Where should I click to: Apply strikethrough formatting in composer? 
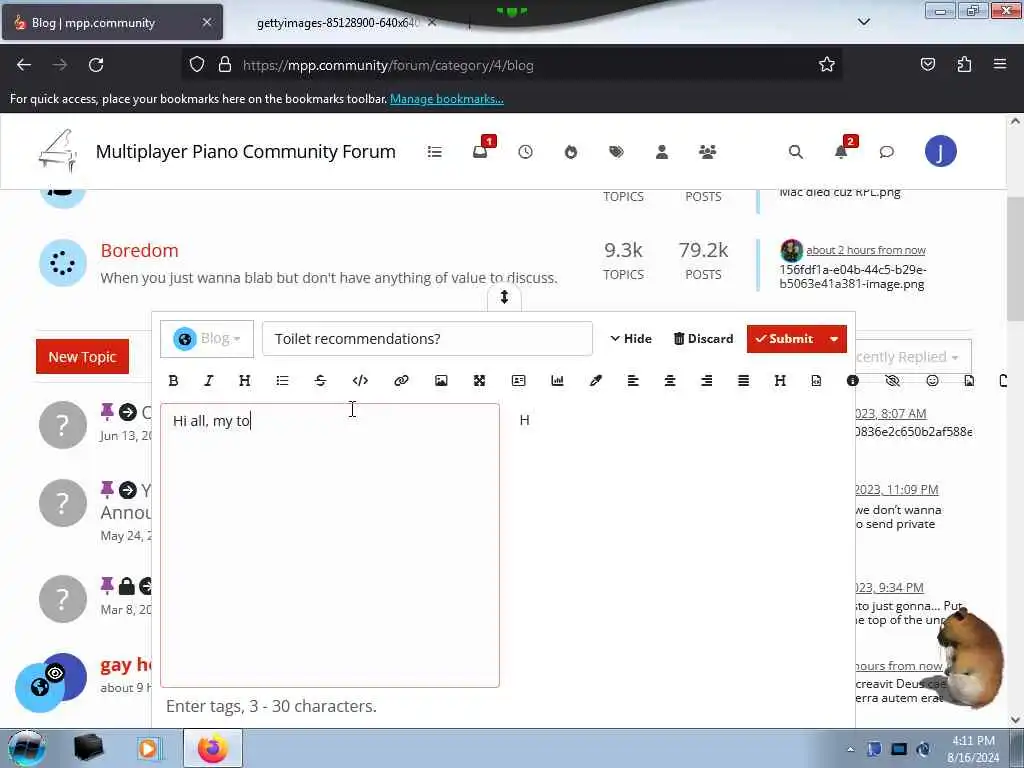point(320,381)
